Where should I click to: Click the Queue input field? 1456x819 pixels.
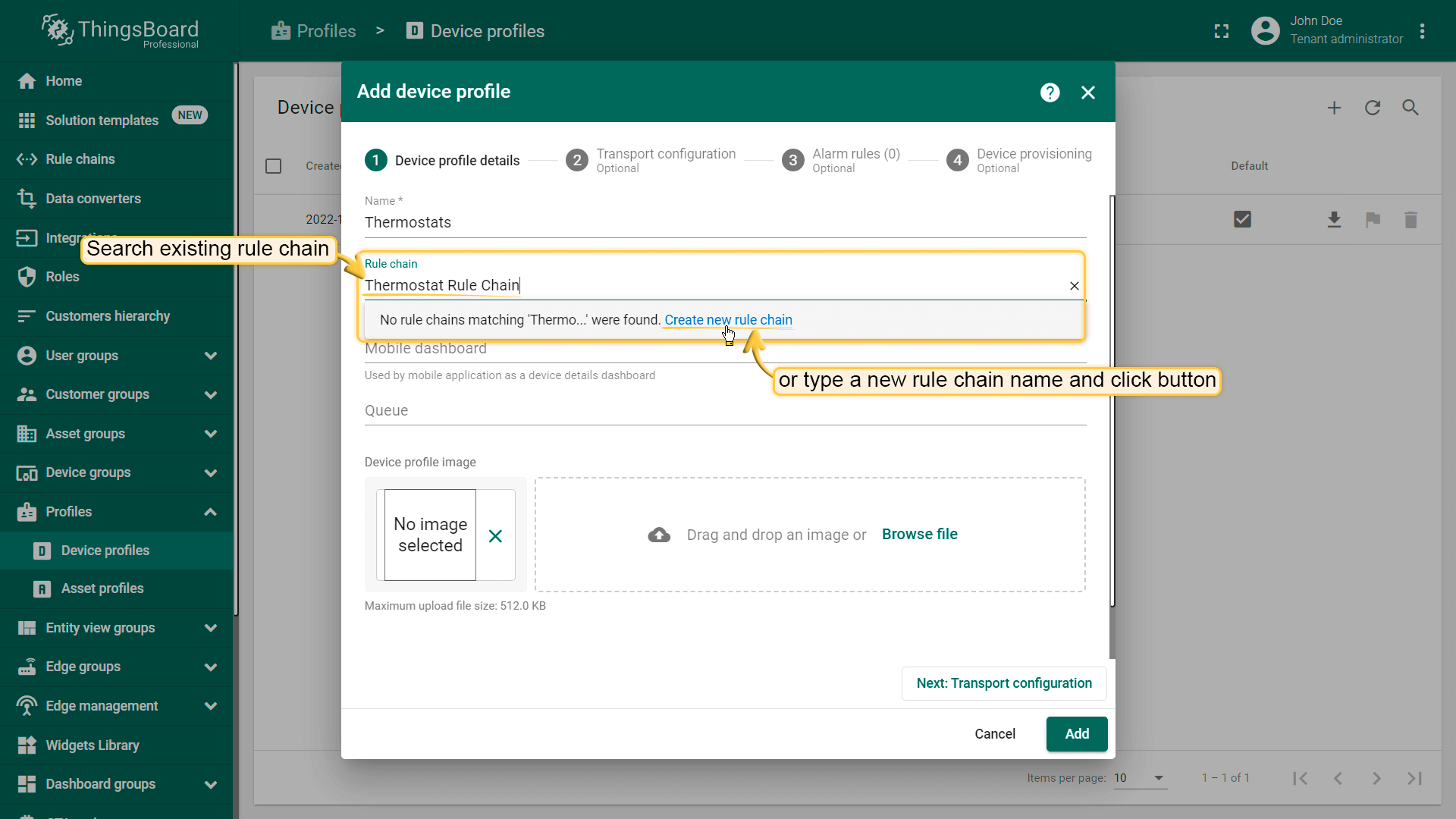tap(724, 411)
